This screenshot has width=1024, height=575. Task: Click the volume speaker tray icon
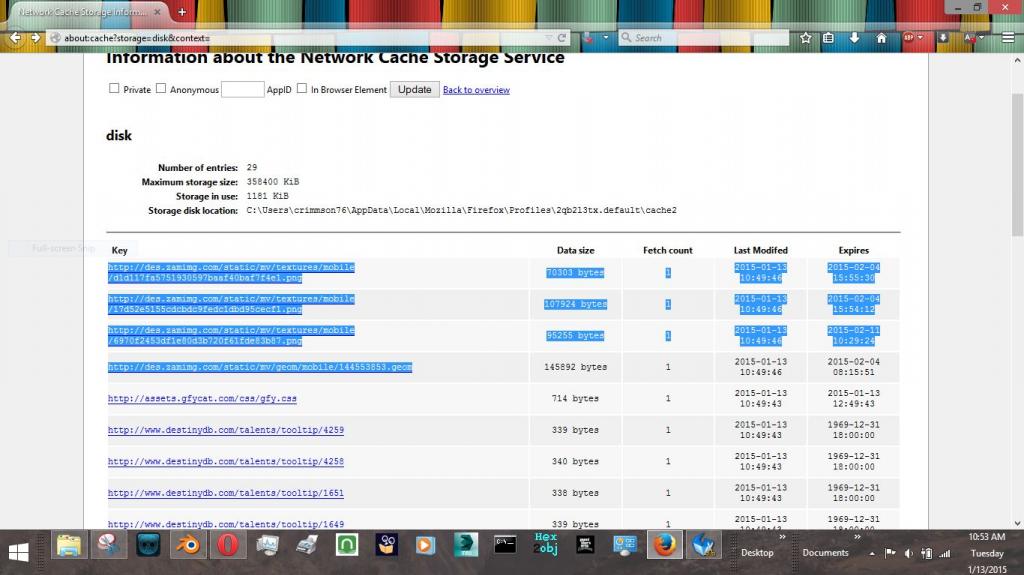(x=908, y=553)
